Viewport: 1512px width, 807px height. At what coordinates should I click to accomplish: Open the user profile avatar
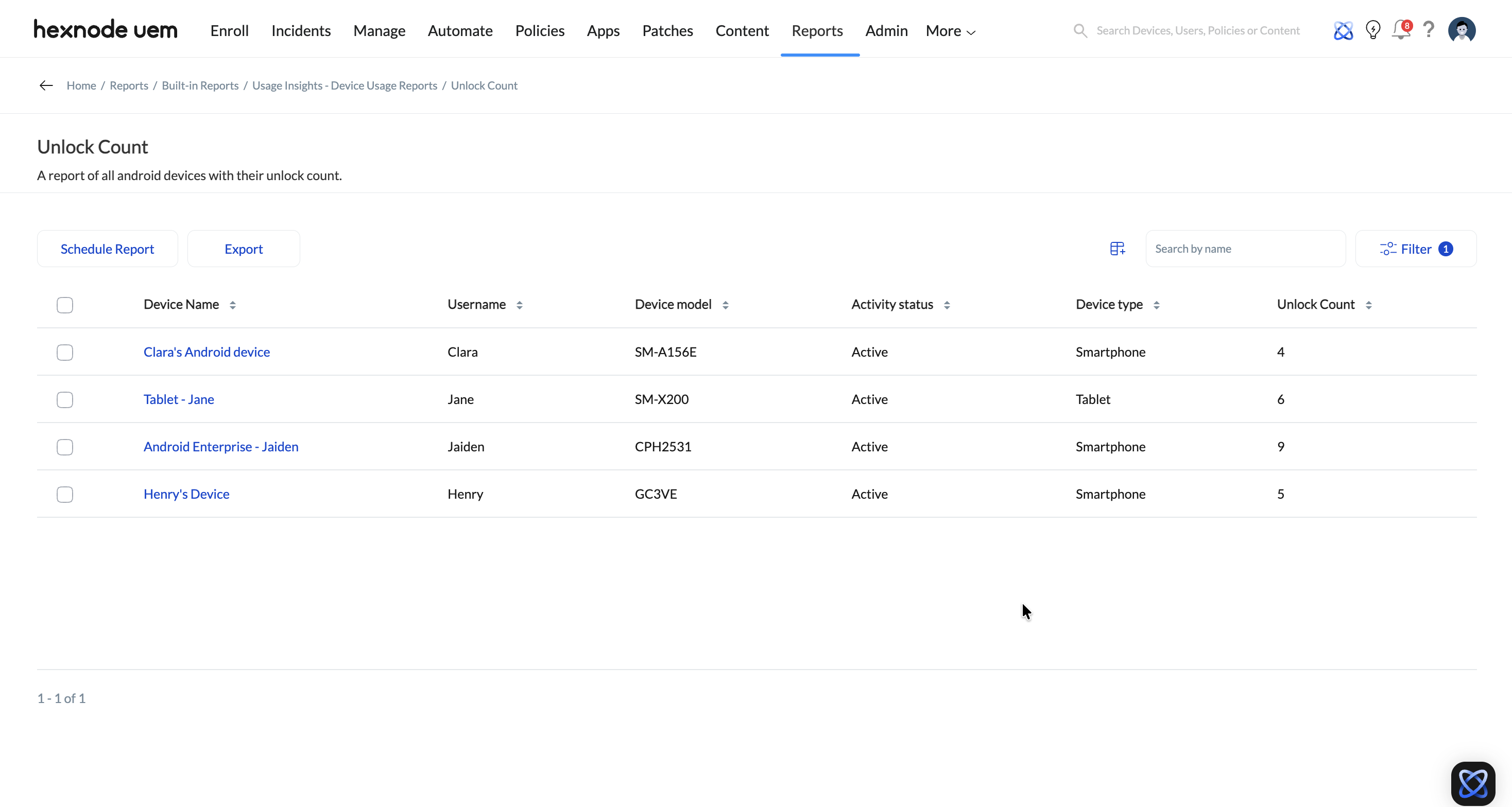coord(1462,30)
